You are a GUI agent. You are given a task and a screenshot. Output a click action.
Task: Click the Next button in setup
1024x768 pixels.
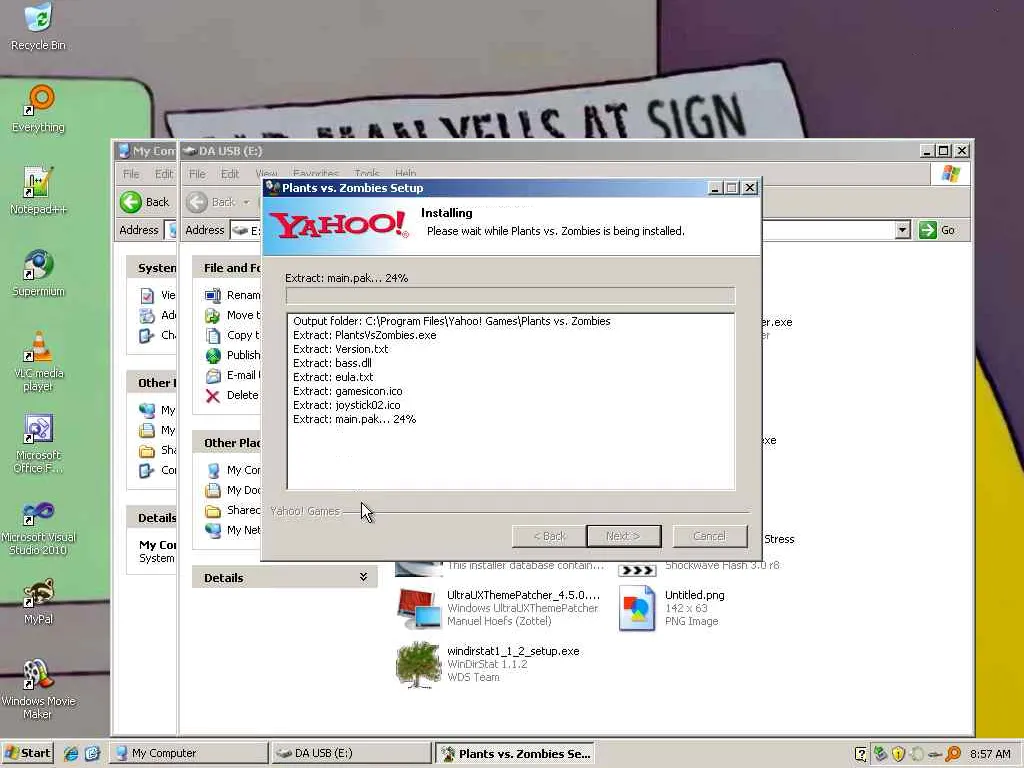(x=624, y=536)
